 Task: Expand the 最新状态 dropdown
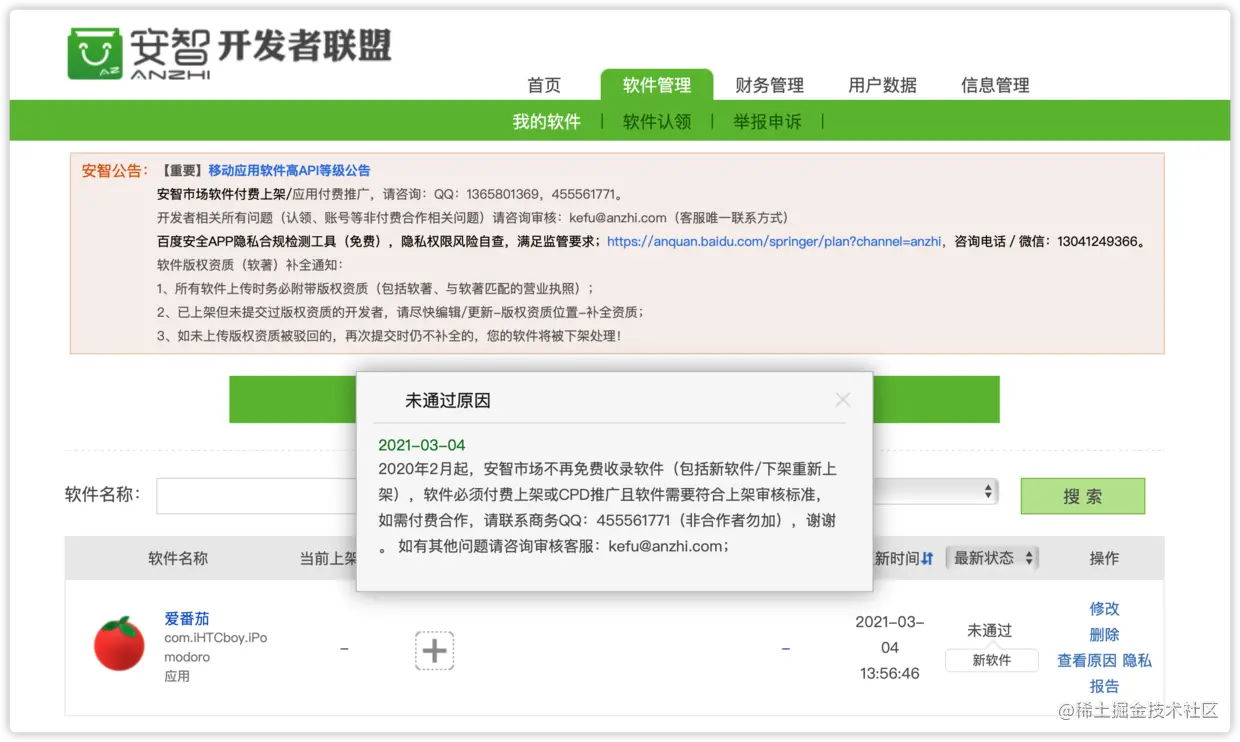[992, 558]
